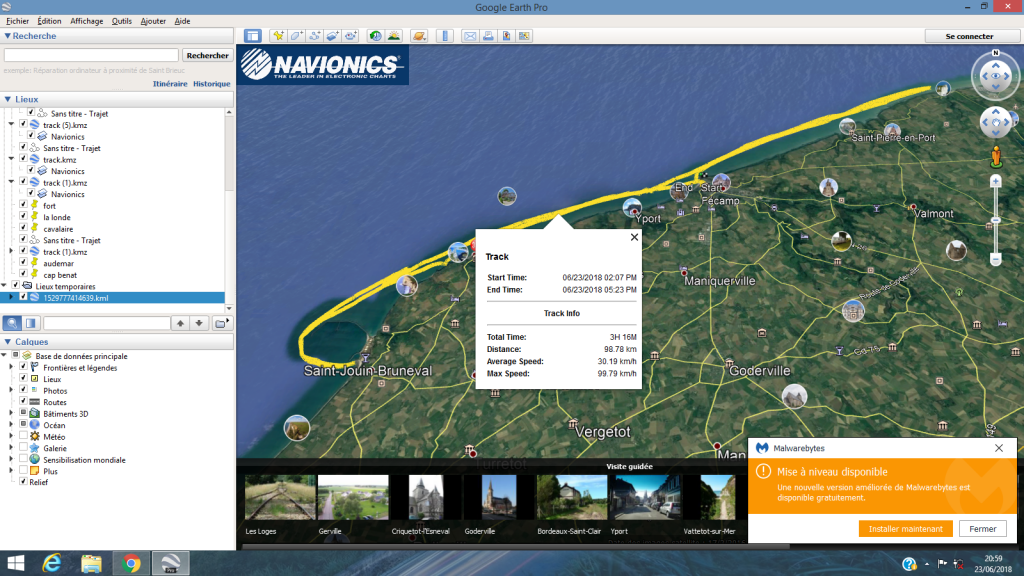
Task: Open the Itinéraire link
Action: tap(170, 84)
